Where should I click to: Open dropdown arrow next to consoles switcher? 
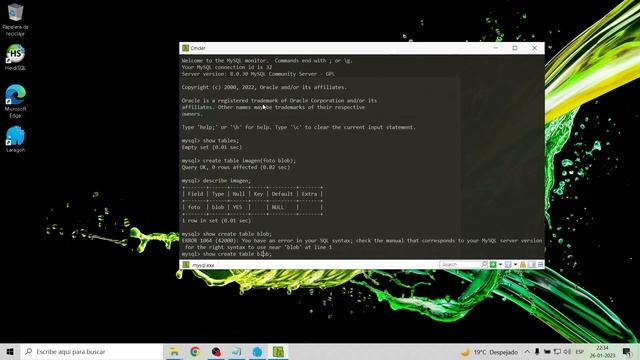[x=515, y=265]
